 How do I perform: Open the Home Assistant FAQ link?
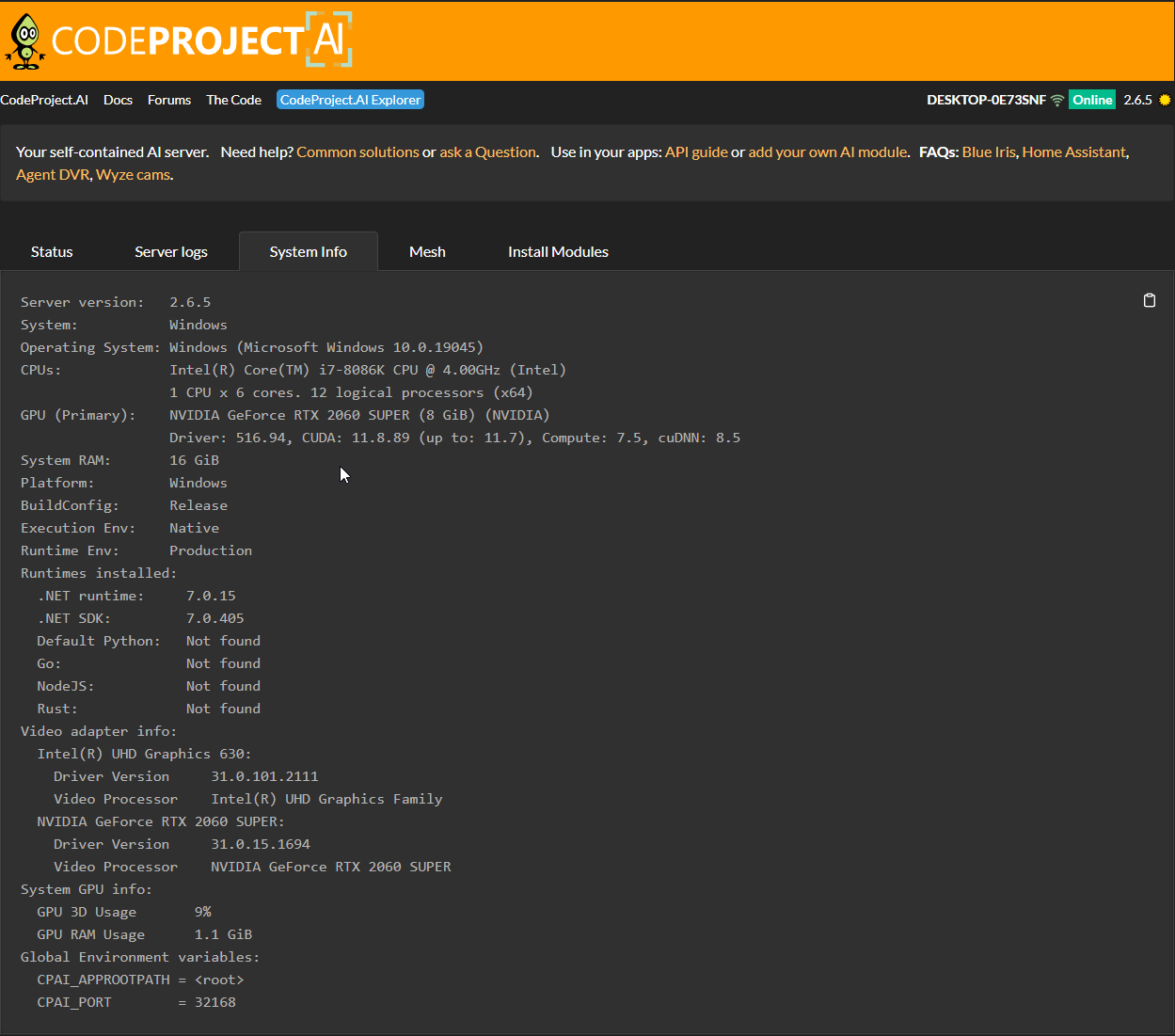point(1073,151)
